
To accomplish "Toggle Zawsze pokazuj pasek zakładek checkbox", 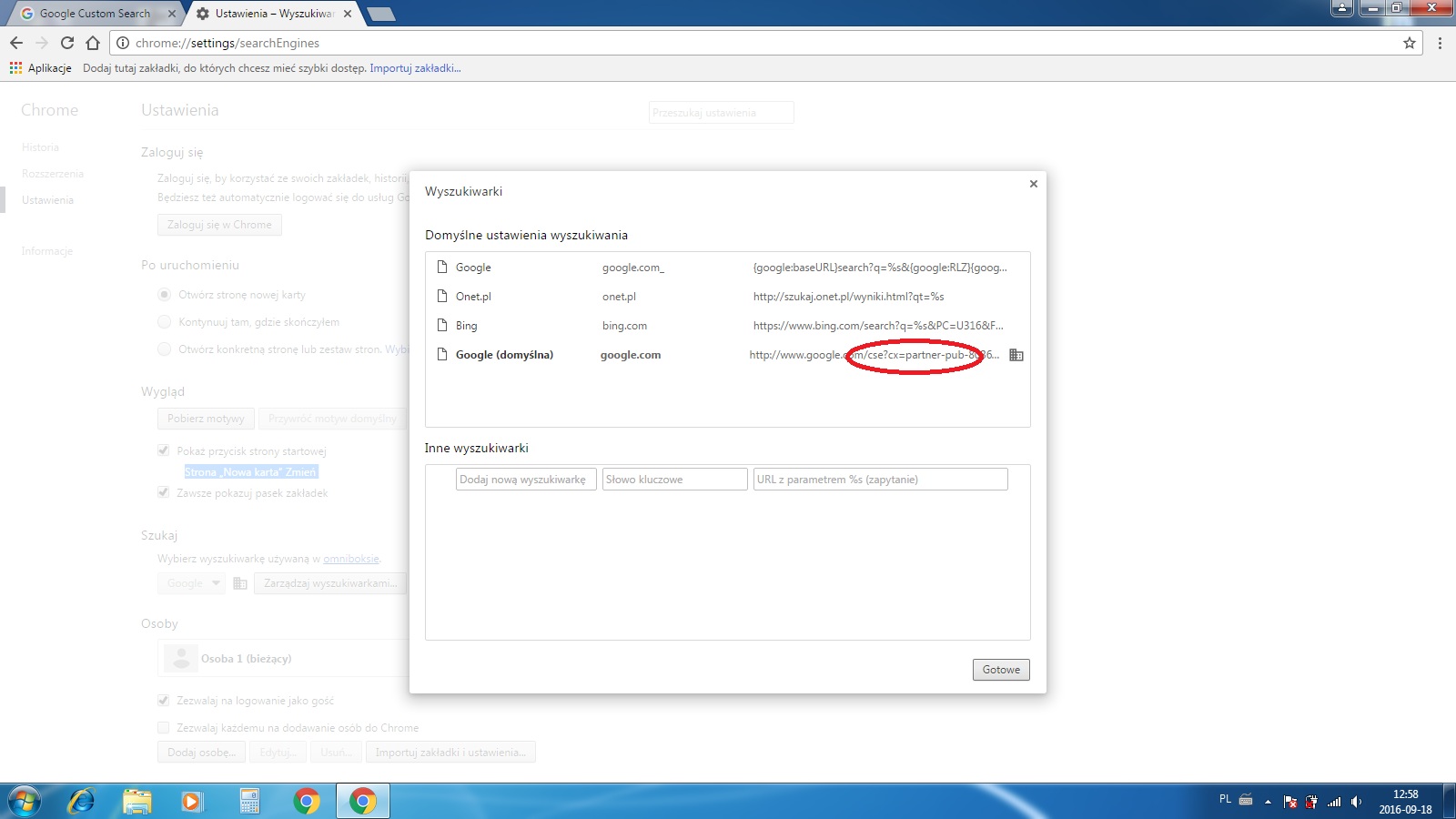I will pos(164,492).
